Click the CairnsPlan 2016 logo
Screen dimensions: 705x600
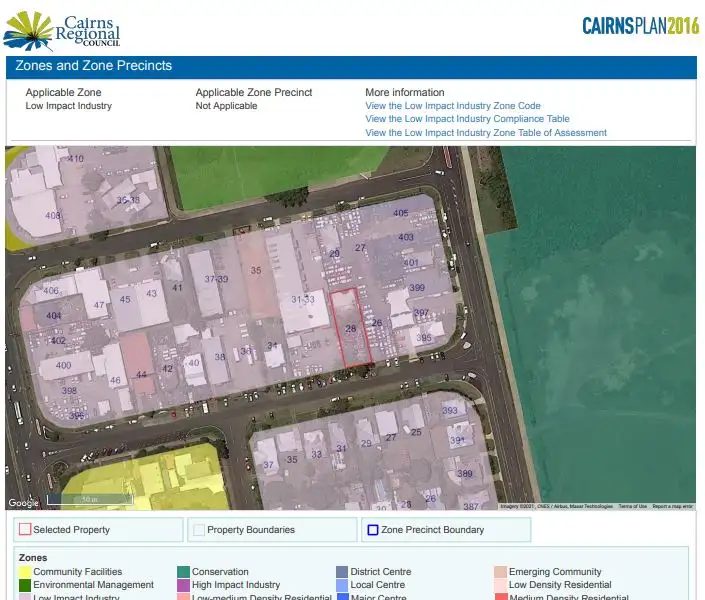640,26
